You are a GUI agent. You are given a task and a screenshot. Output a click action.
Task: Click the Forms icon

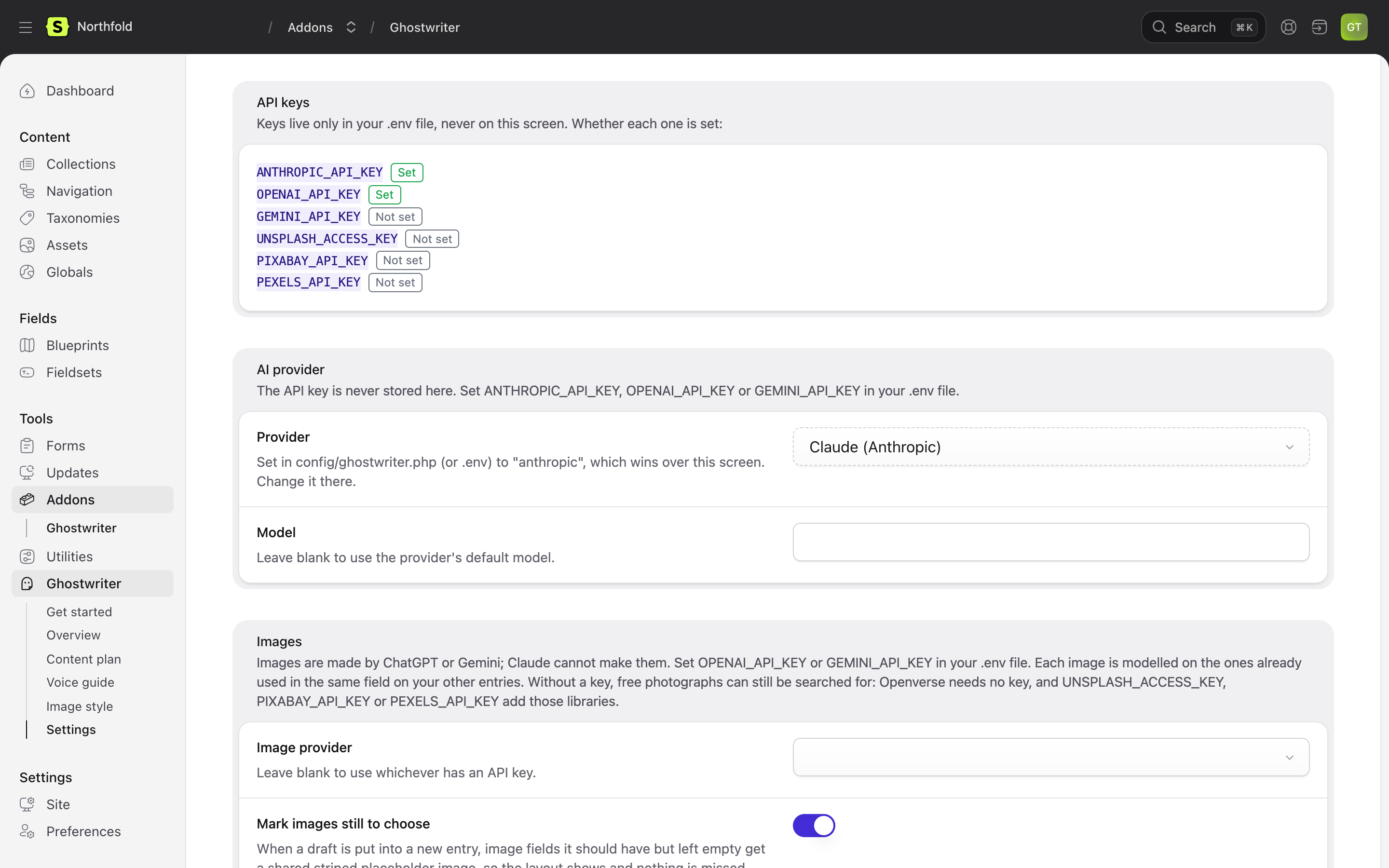click(x=27, y=446)
